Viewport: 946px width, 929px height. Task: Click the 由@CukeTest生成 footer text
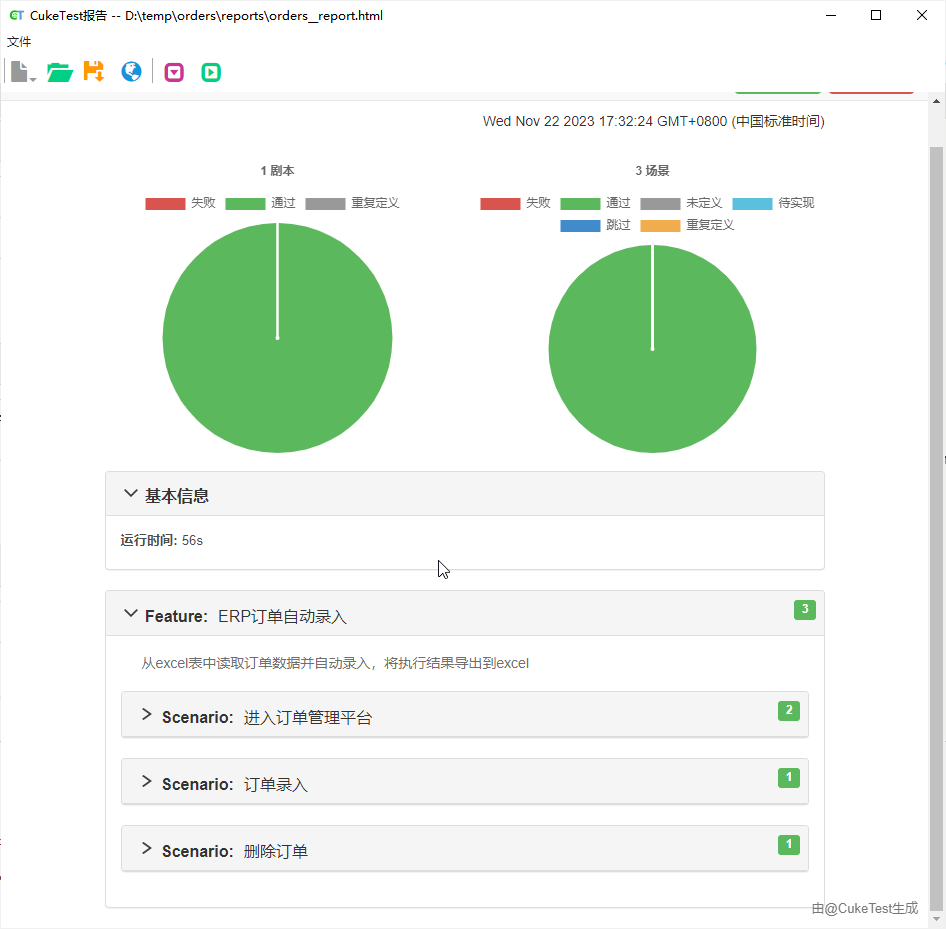(x=865, y=908)
